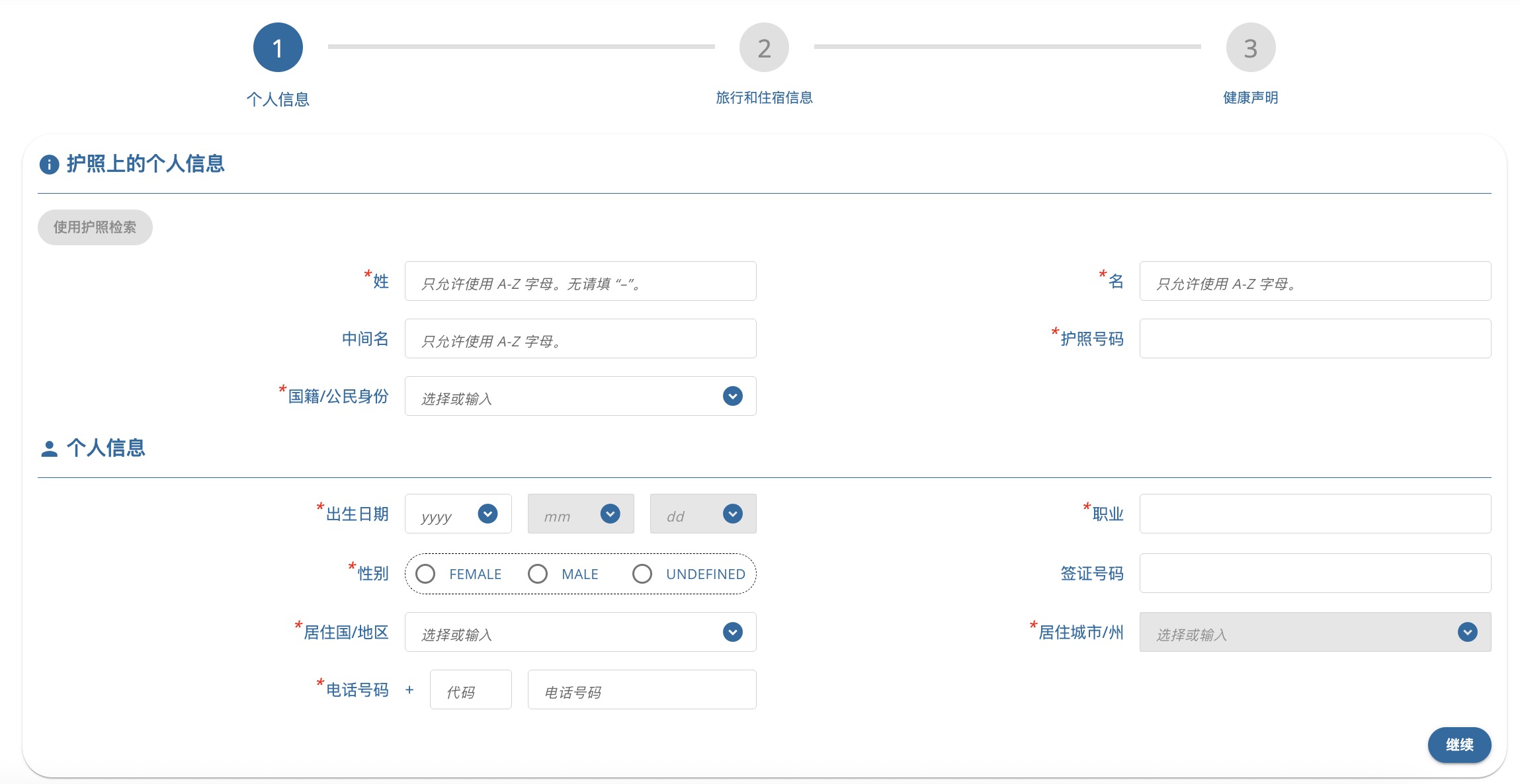Click the 护照号码 input field
1520x784 pixels.
(1314, 338)
